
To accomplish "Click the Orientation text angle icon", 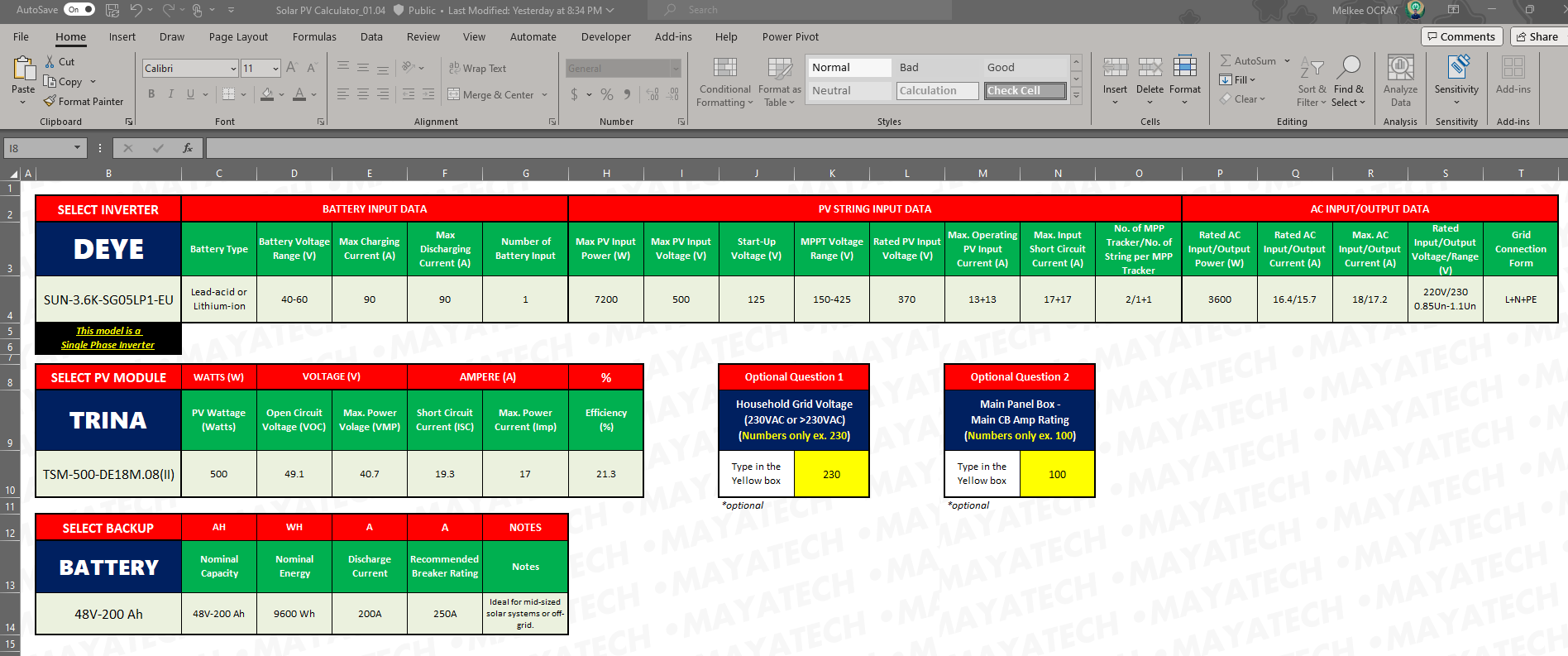I will pyautogui.click(x=409, y=68).
